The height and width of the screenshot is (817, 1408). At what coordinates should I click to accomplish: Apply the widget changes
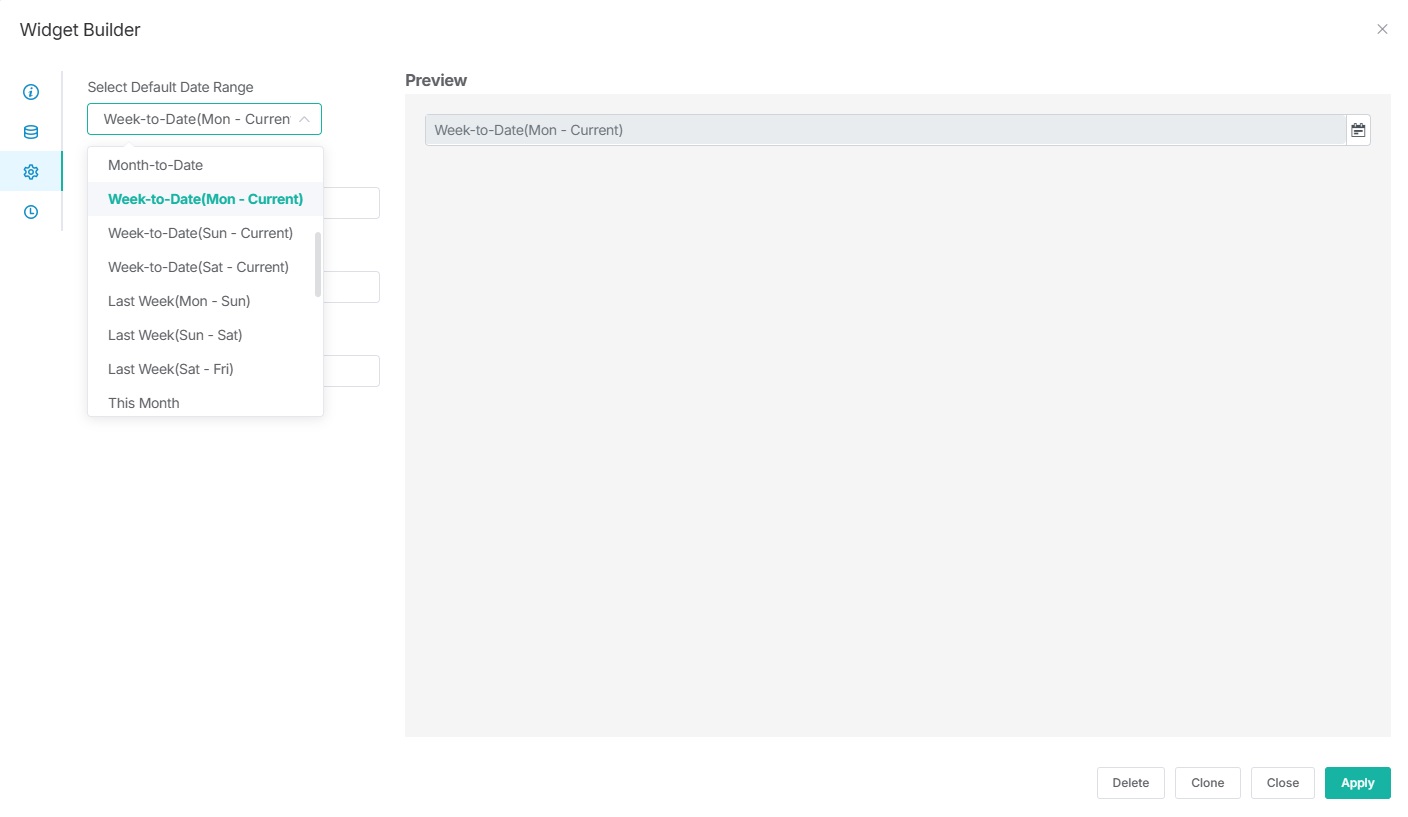(1357, 783)
